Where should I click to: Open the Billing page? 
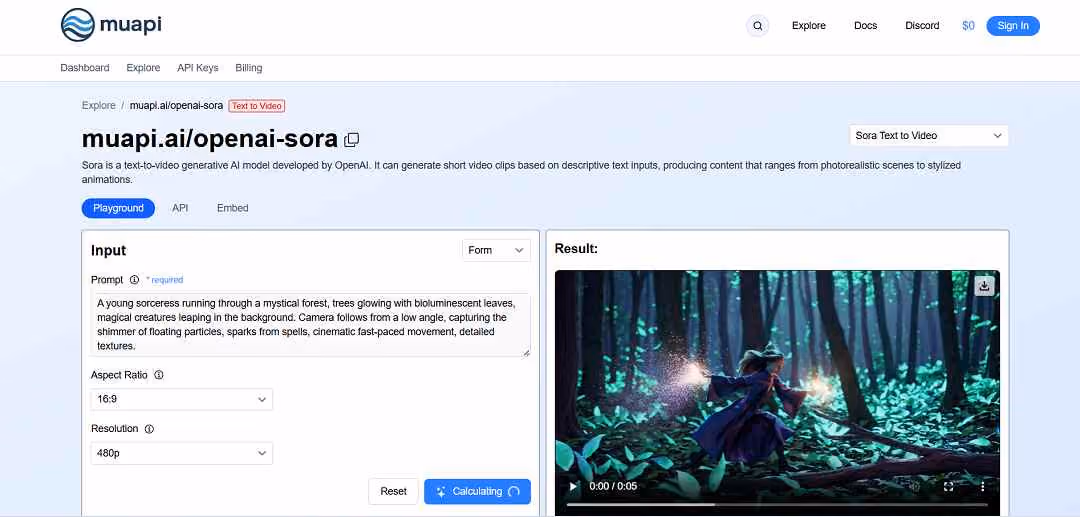[249, 67]
